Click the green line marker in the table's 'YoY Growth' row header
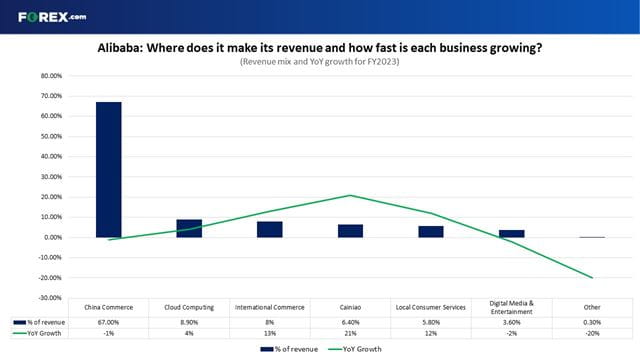Viewport: 640px width, 360px height. 20,333
